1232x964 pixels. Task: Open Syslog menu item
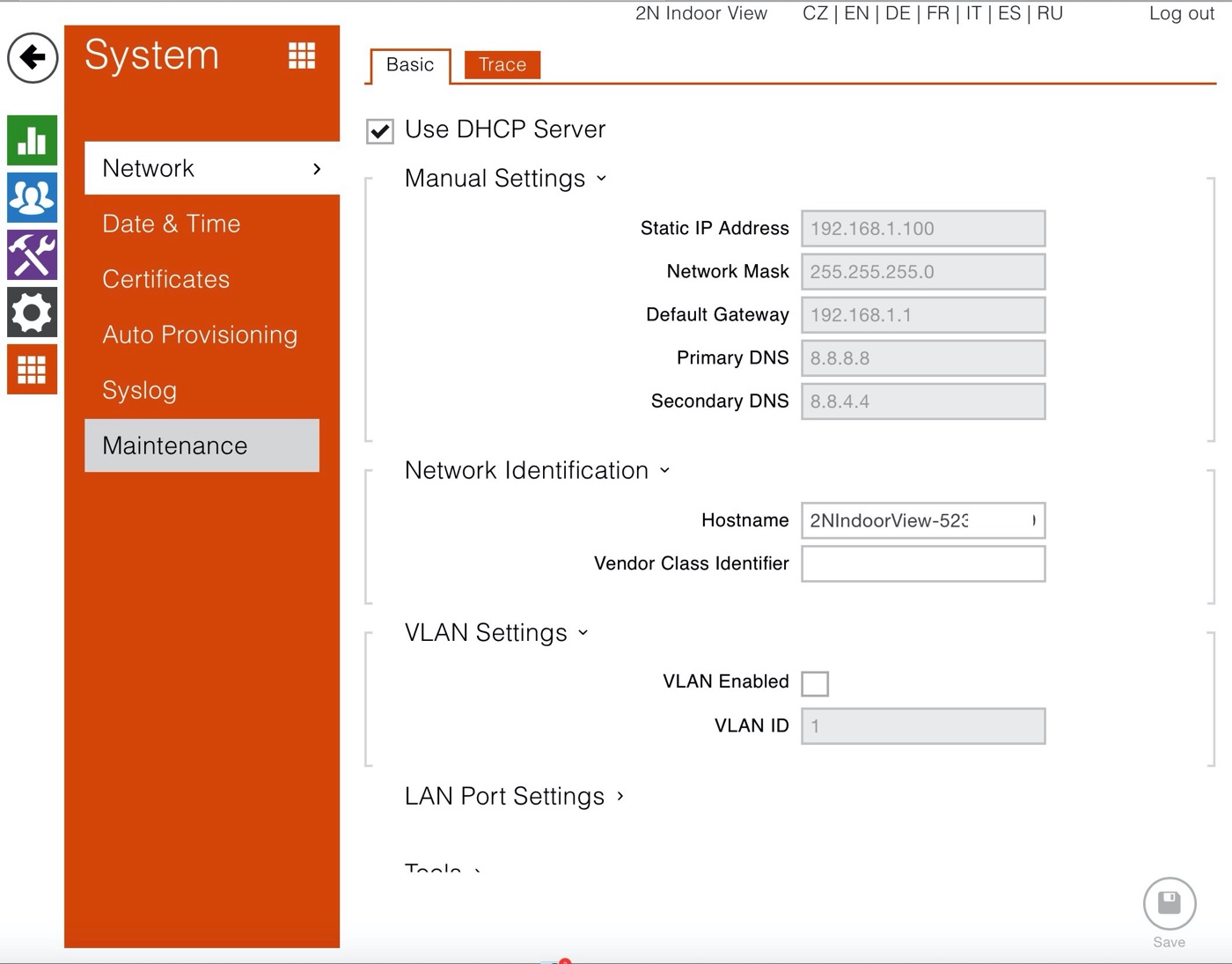pos(140,390)
